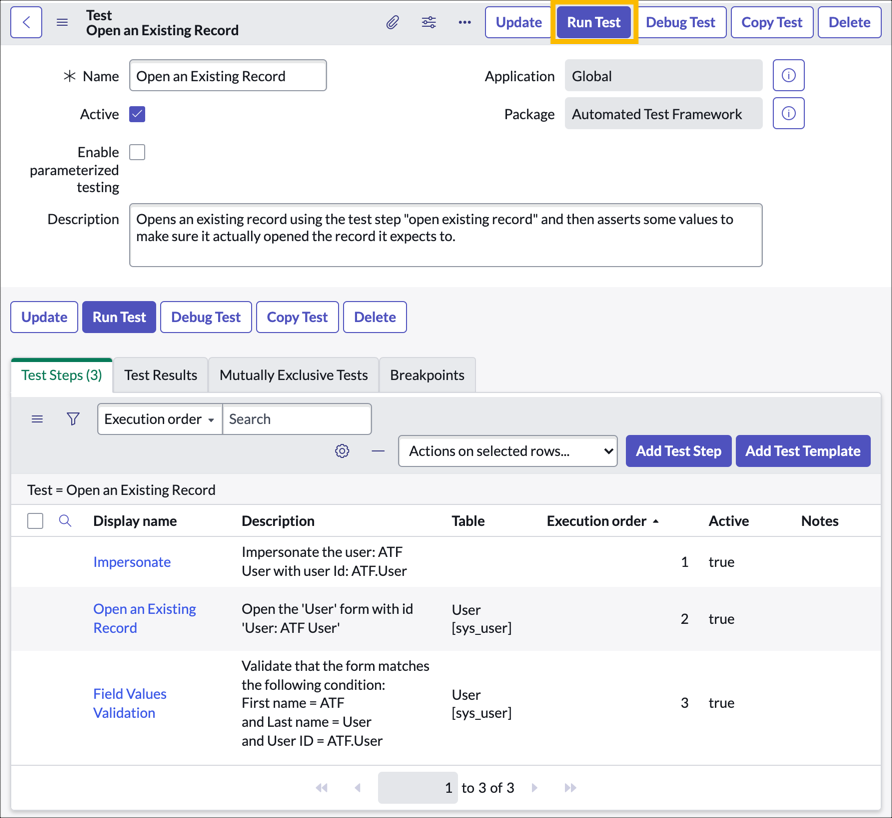Viewport: 892px width, 818px height.
Task: Click the list search magnifier icon
Action: coord(63,521)
